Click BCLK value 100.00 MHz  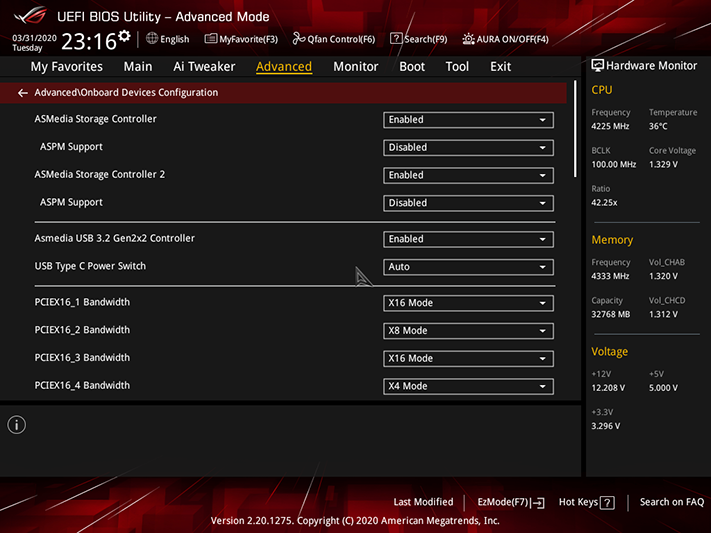(x=614, y=164)
